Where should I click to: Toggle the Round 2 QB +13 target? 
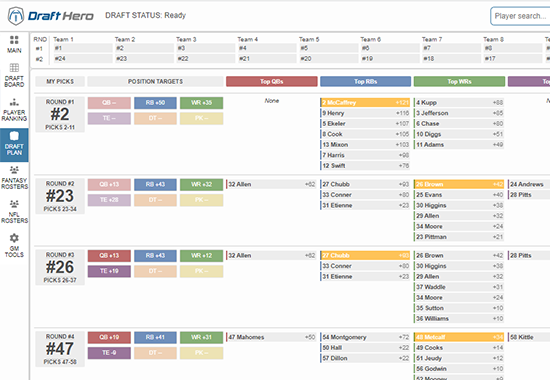(x=109, y=185)
